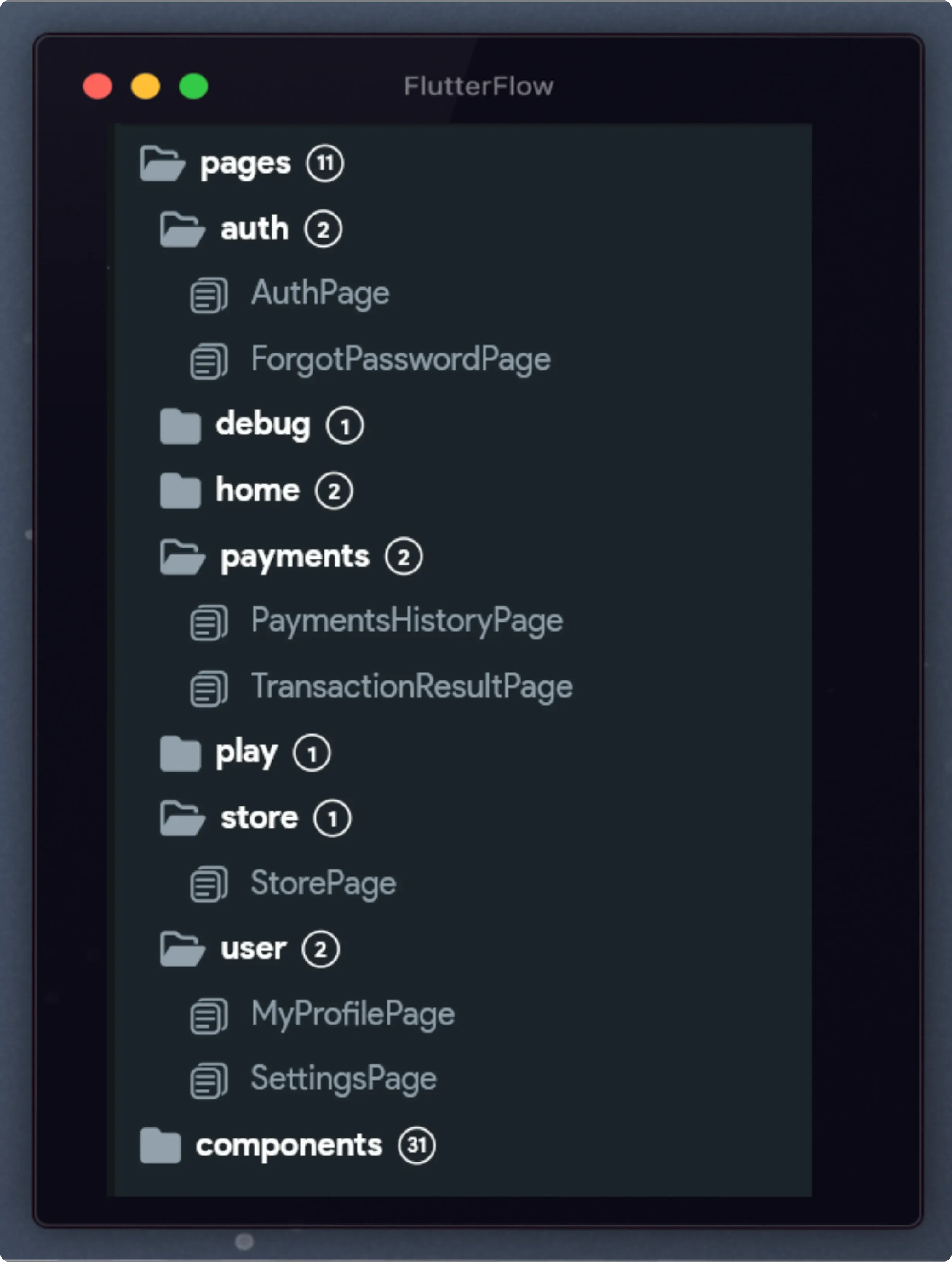952x1262 pixels.
Task: Click the green maximize window button
Action: click(193, 87)
